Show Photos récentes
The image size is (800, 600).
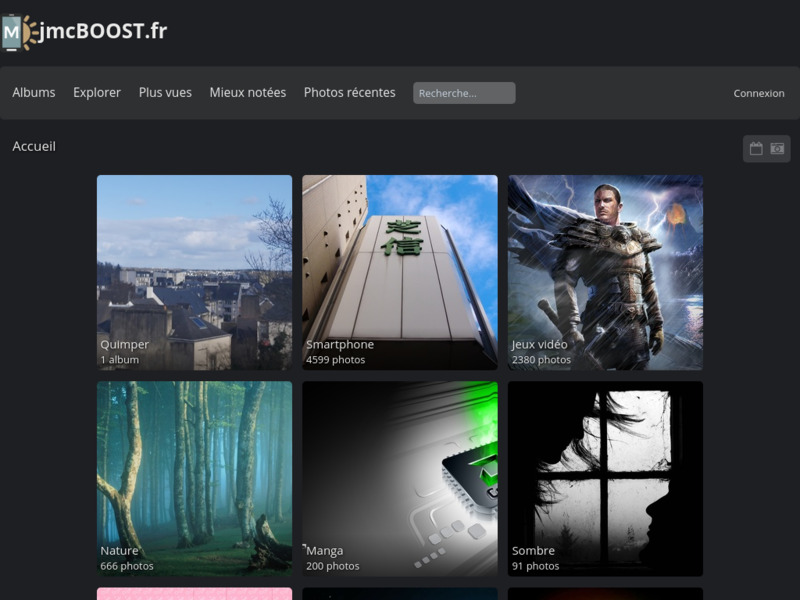[349, 93]
